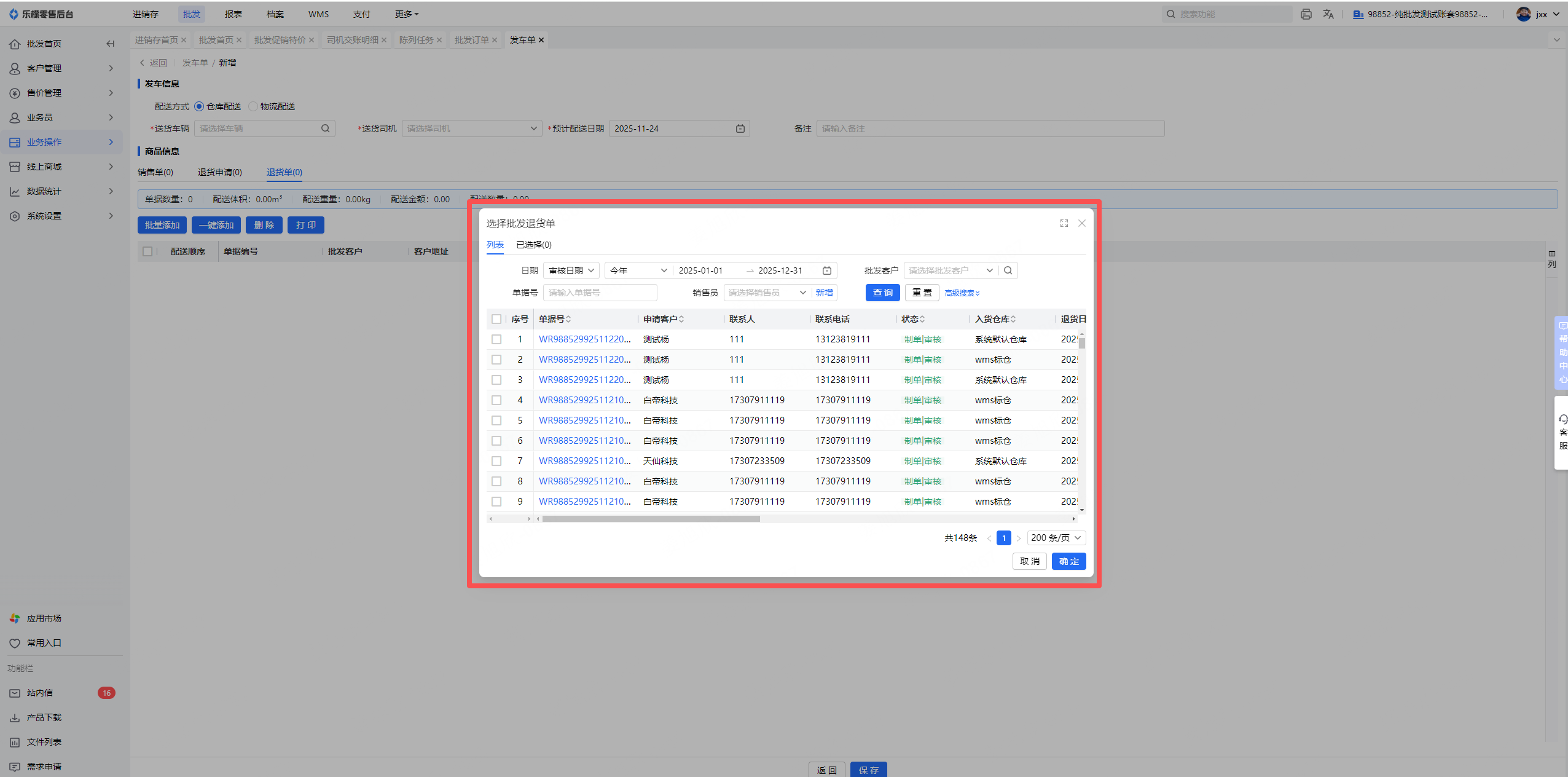Check the checkbox for row 7 天仙科技
Image resolution: width=1568 pixels, height=777 pixels.
(496, 461)
